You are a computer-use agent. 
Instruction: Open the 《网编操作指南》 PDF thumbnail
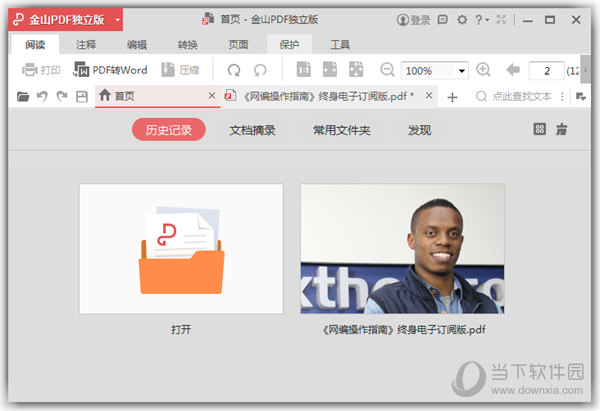pyautogui.click(x=402, y=248)
